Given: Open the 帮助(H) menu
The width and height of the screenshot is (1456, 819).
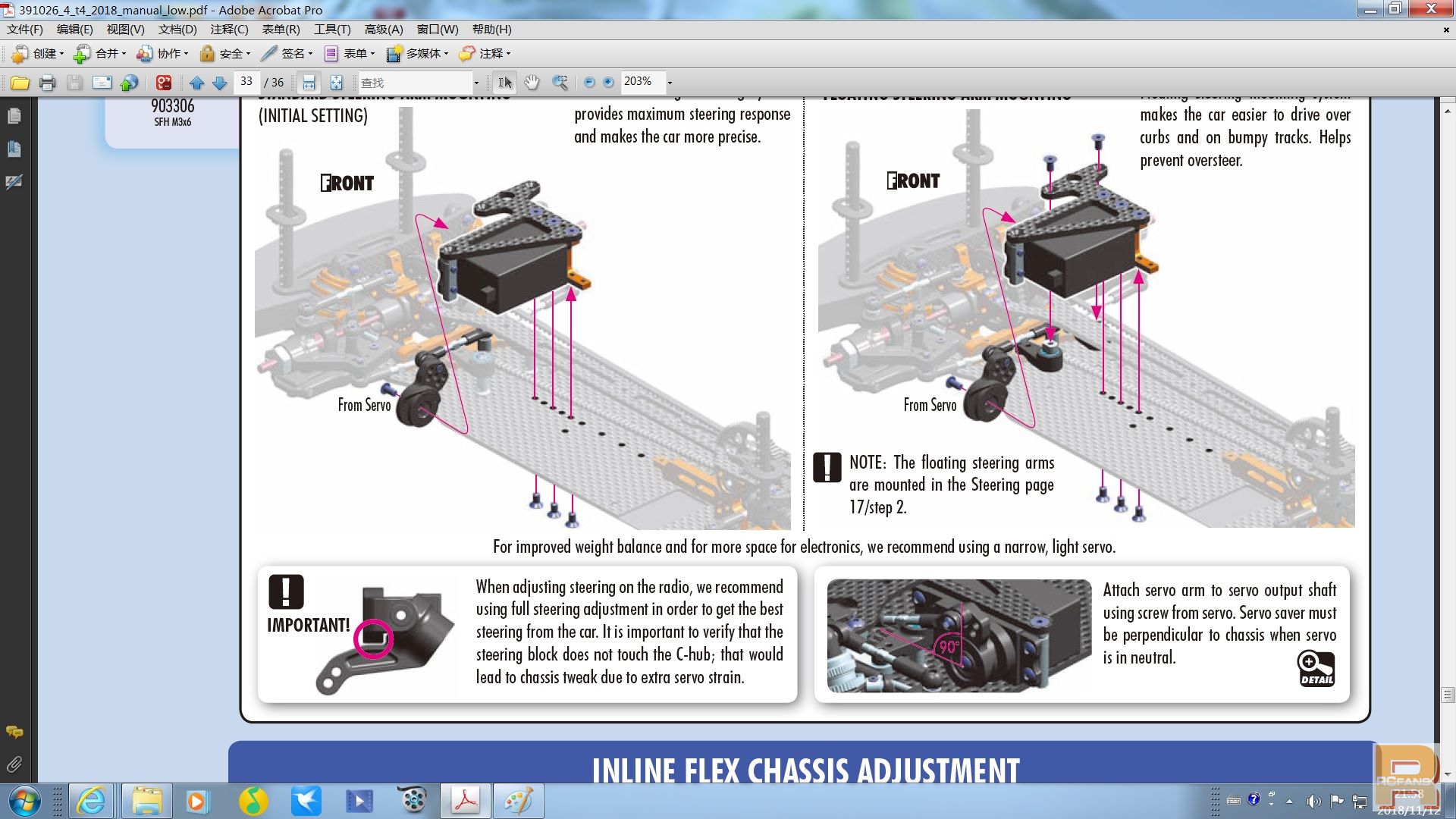Looking at the screenshot, I should coord(492,30).
